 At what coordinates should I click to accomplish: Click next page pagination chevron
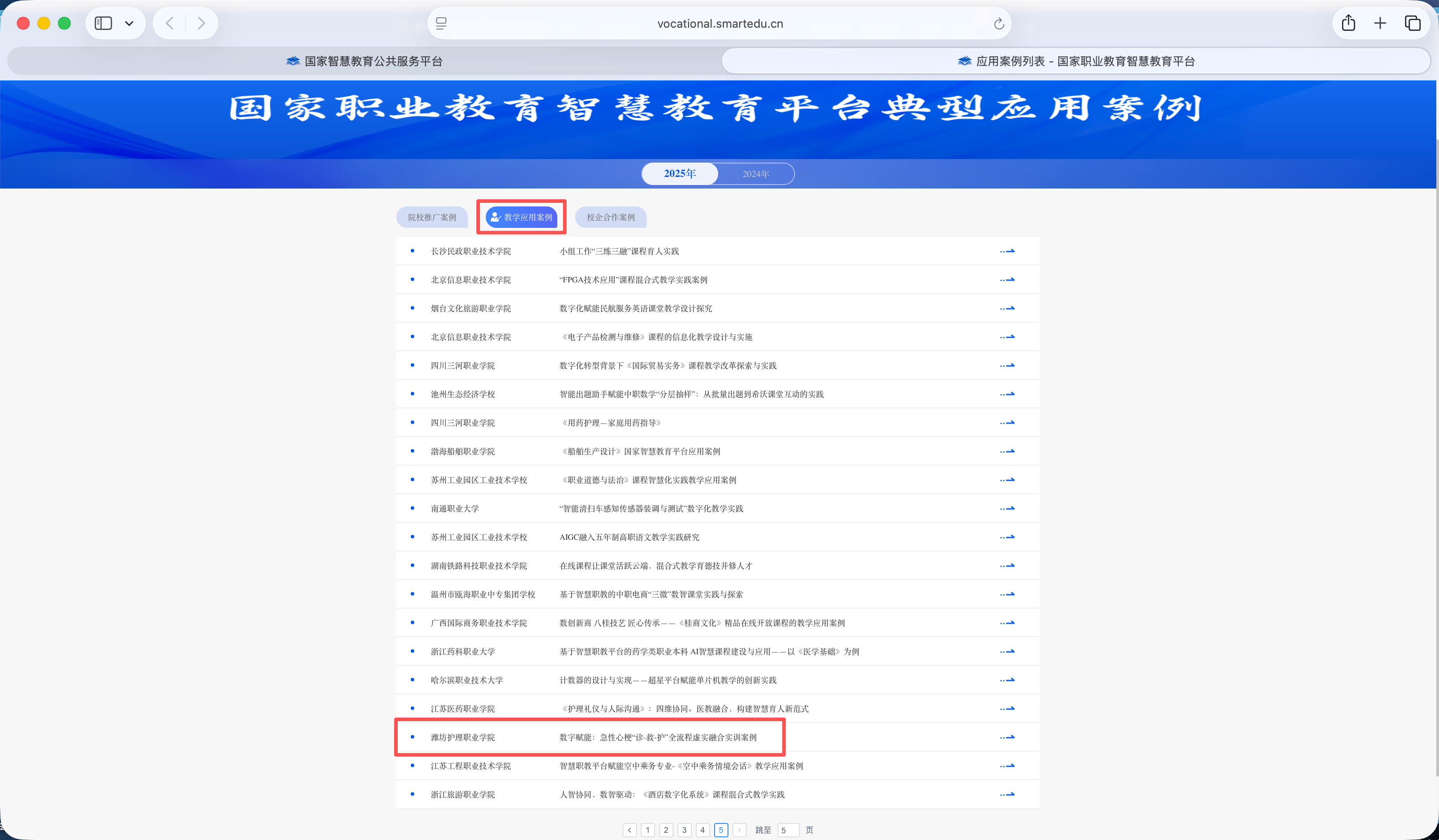tap(739, 830)
